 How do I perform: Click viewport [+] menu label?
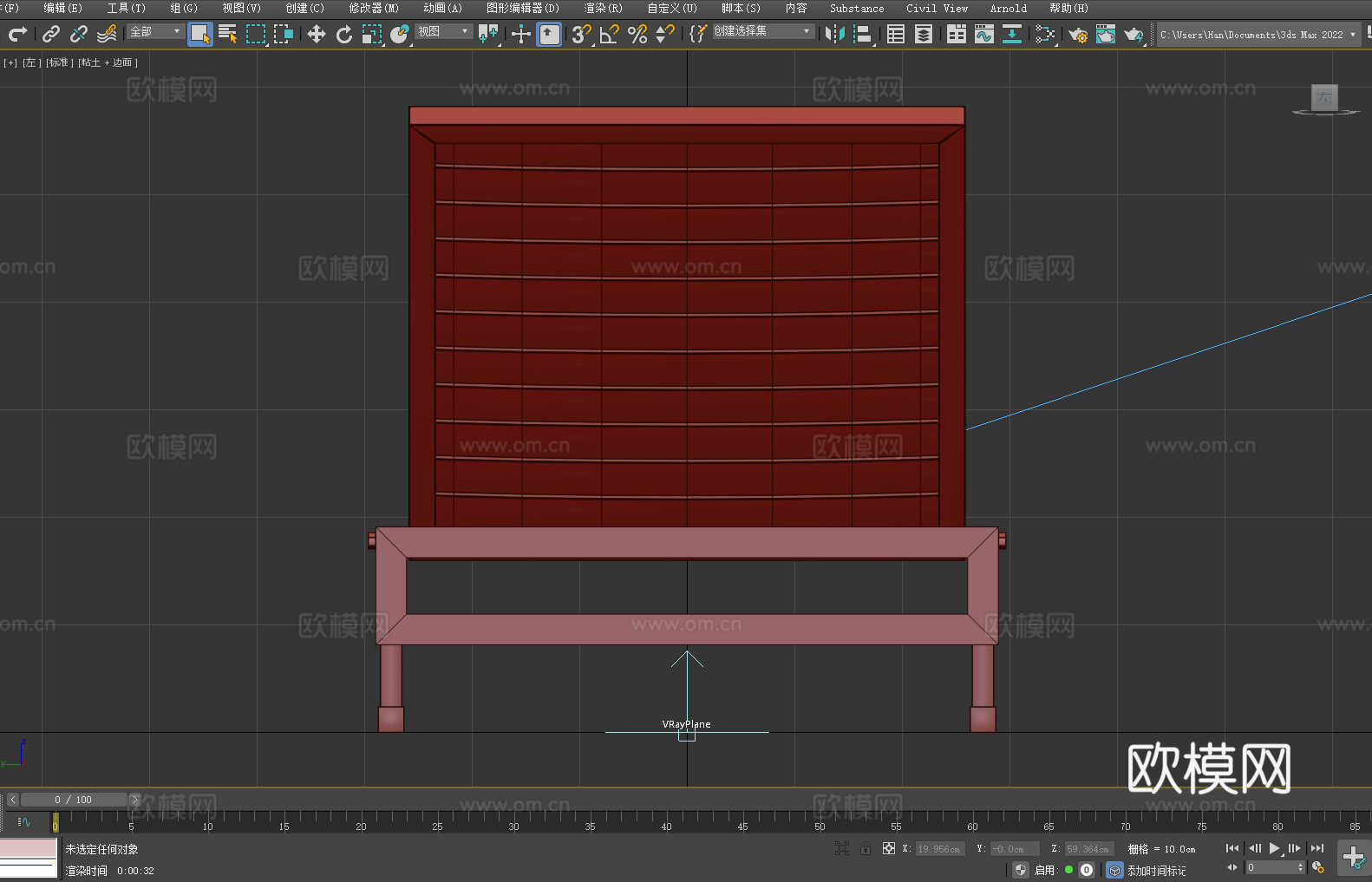(10, 62)
